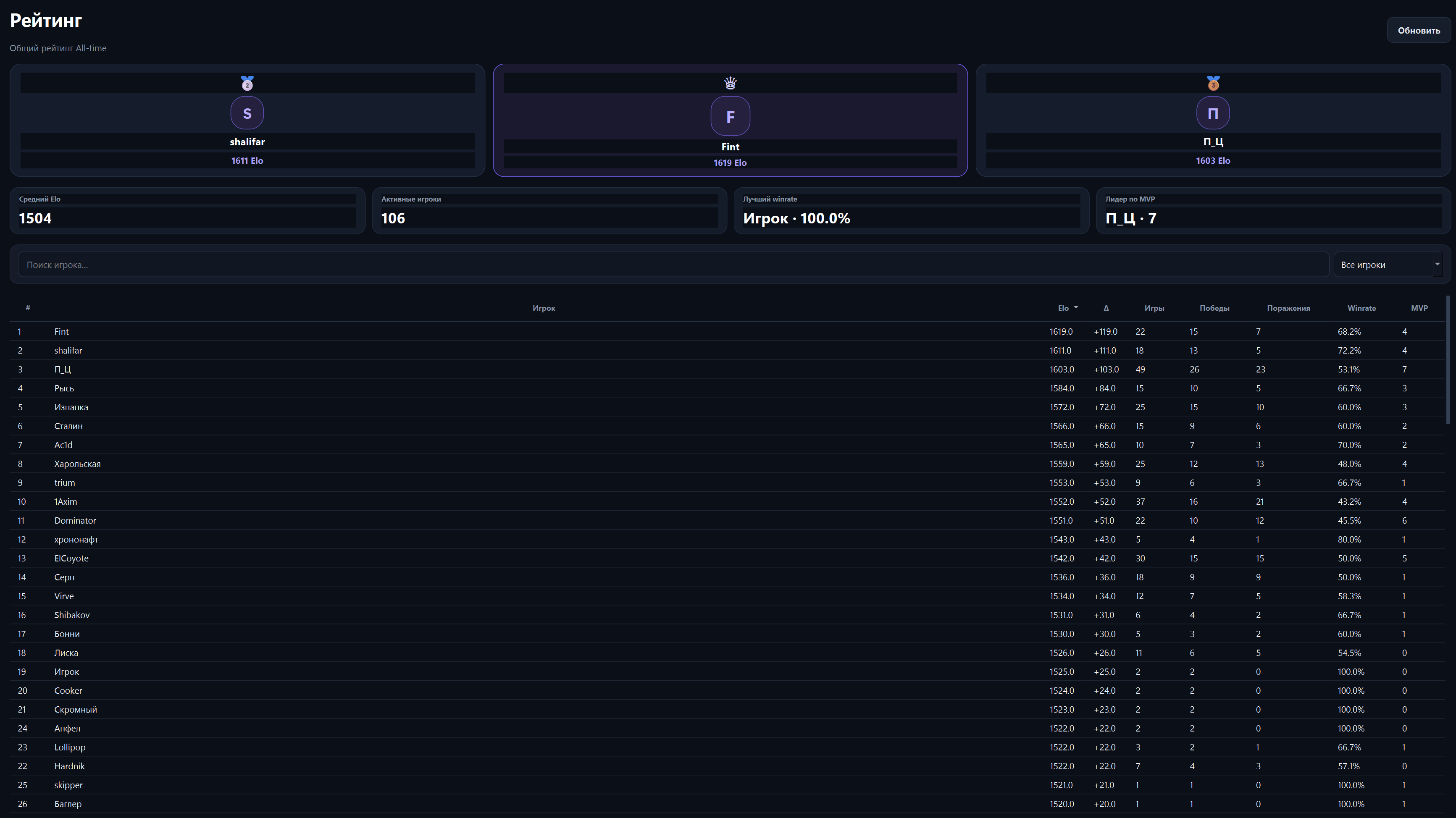This screenshot has width=1456, height=818.
Task: Click the bronze medal icon above П_Ц
Action: (x=1213, y=84)
